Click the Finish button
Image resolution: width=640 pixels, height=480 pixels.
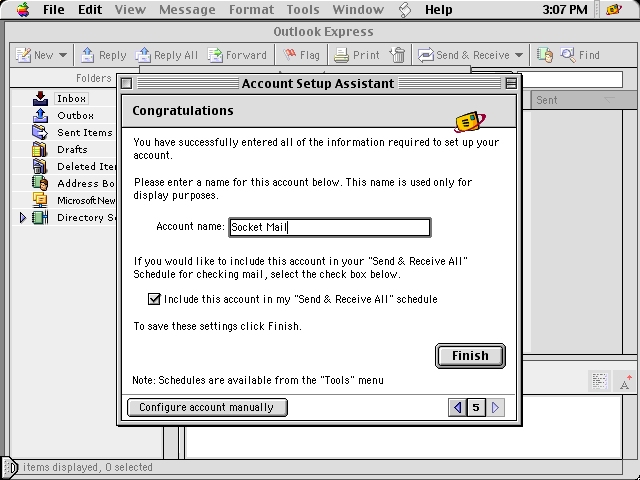(x=470, y=356)
